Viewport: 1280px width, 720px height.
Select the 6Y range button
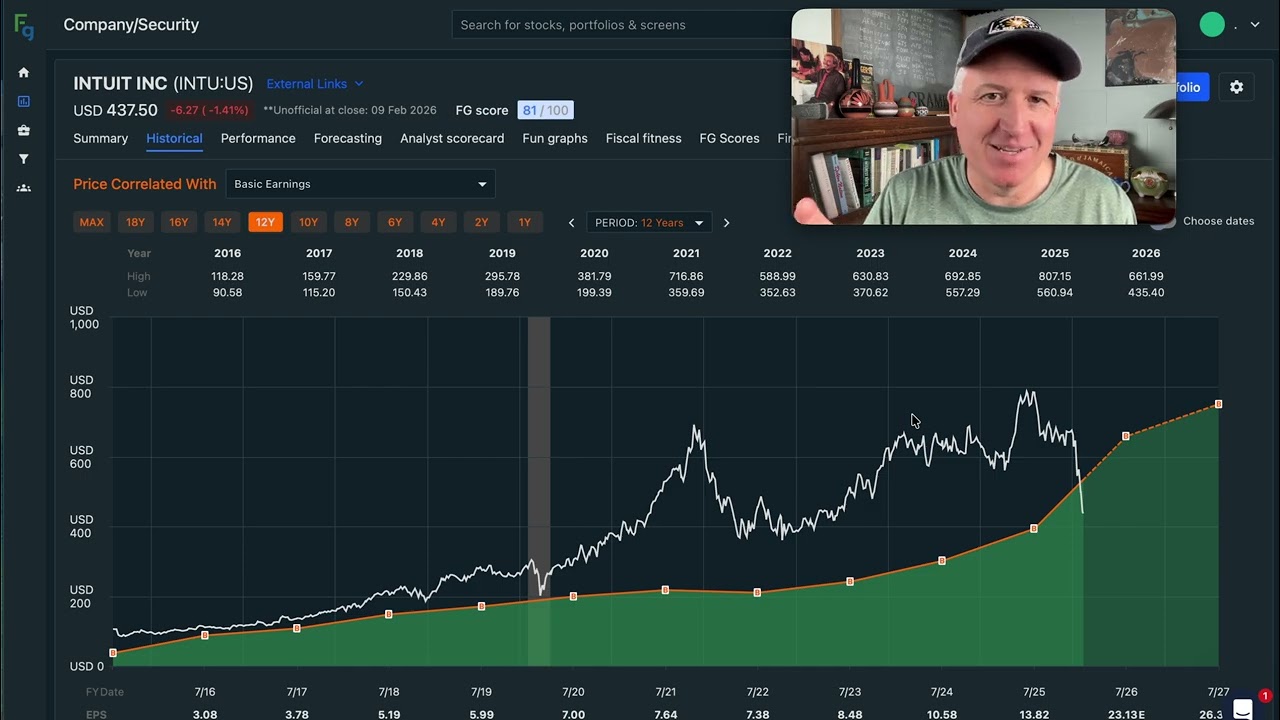pos(395,222)
